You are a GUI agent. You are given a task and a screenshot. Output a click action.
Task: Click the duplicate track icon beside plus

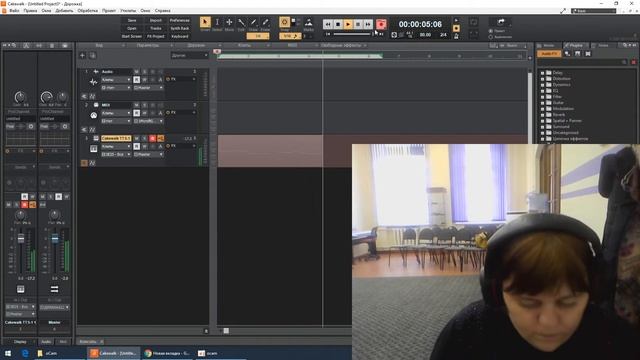point(93,55)
